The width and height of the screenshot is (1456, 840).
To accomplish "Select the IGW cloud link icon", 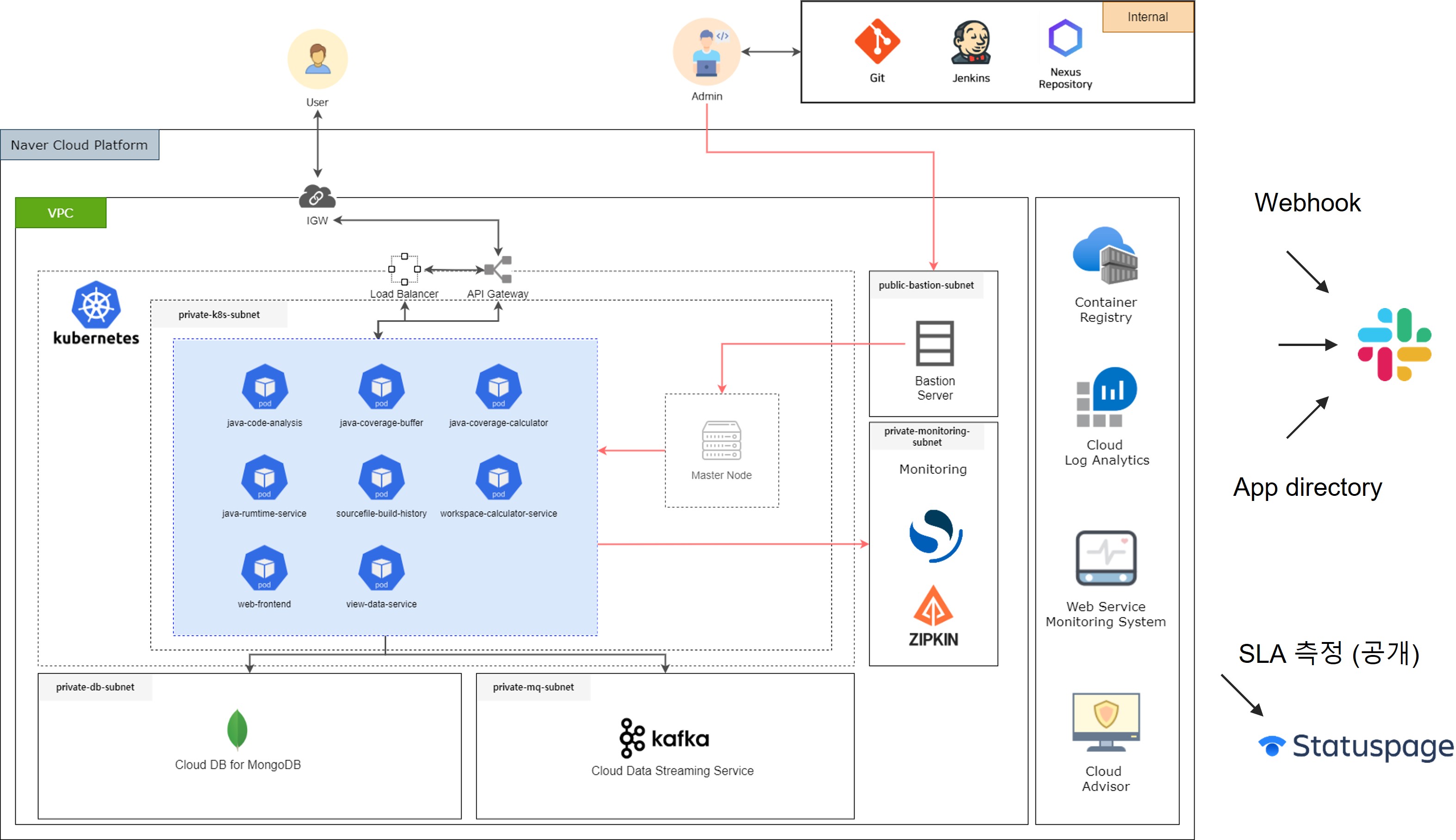I will click(317, 197).
